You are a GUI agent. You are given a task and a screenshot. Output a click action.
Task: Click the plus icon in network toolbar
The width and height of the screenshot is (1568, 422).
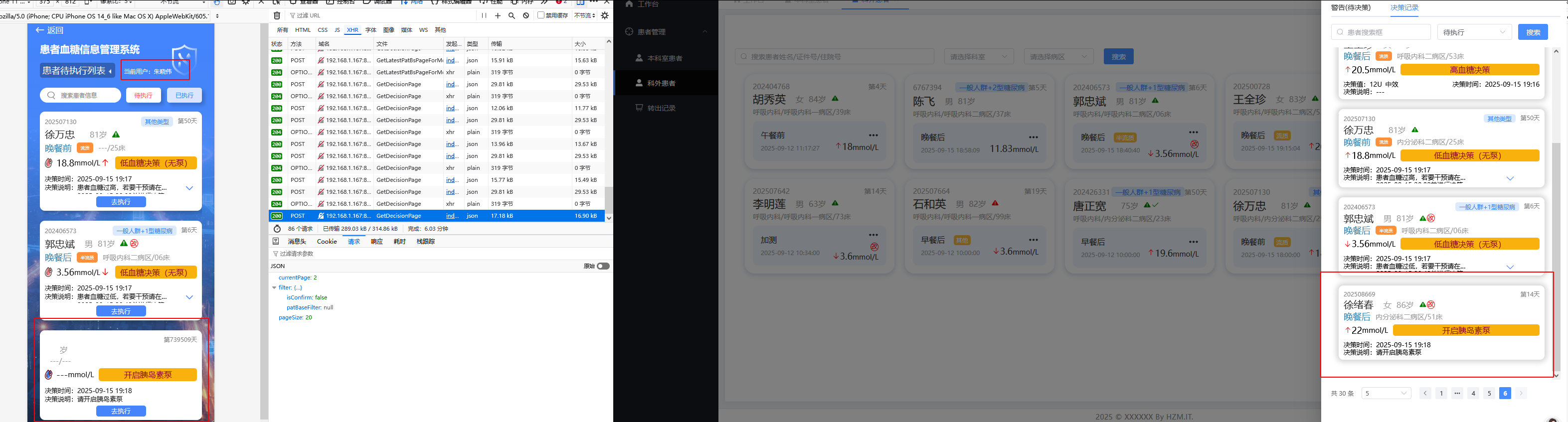pyautogui.click(x=498, y=16)
